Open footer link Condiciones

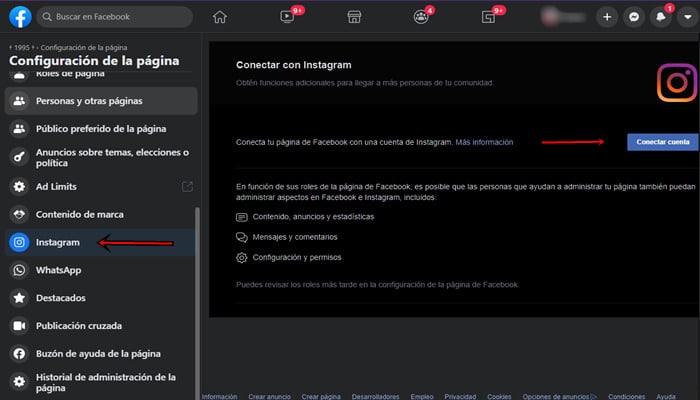coord(627,396)
